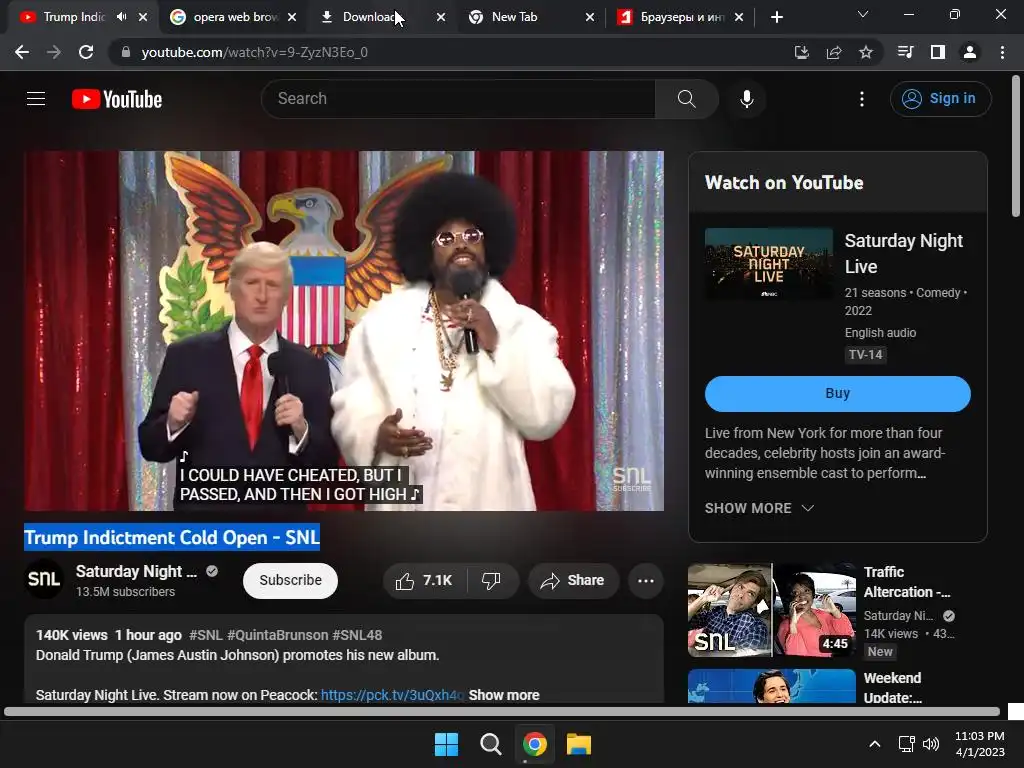1024x768 pixels.
Task: Open Saturday Night Live channel avatar
Action: click(44, 579)
